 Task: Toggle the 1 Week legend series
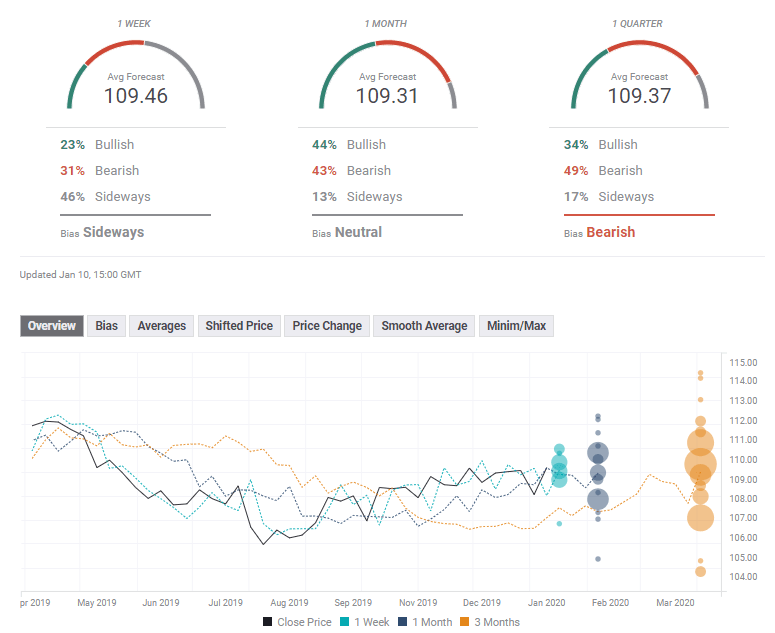tap(367, 622)
